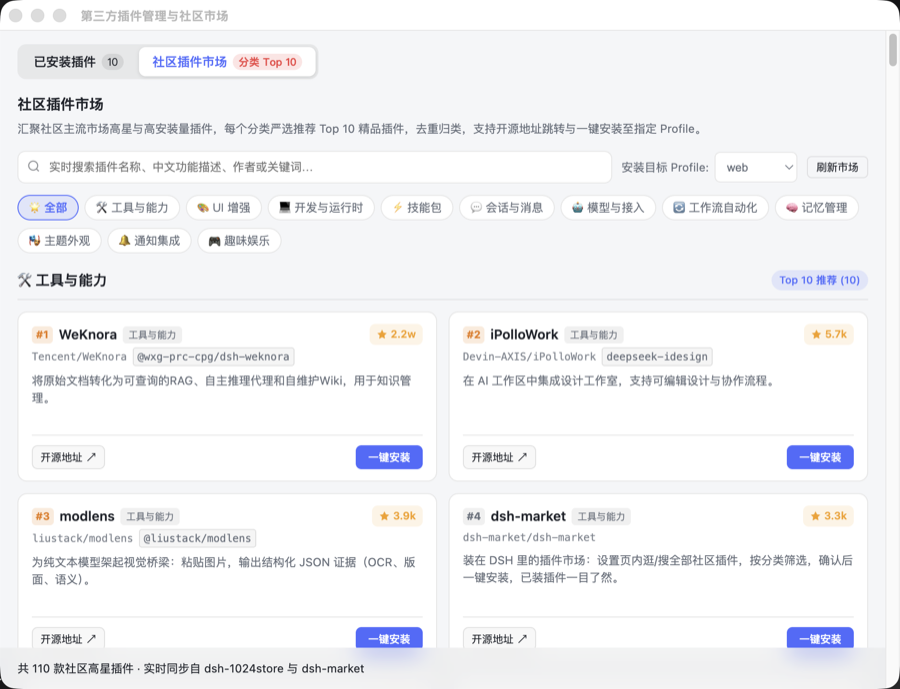The width and height of the screenshot is (900, 689).
Task: Focus the plugin search input field
Action: [x=315, y=167]
